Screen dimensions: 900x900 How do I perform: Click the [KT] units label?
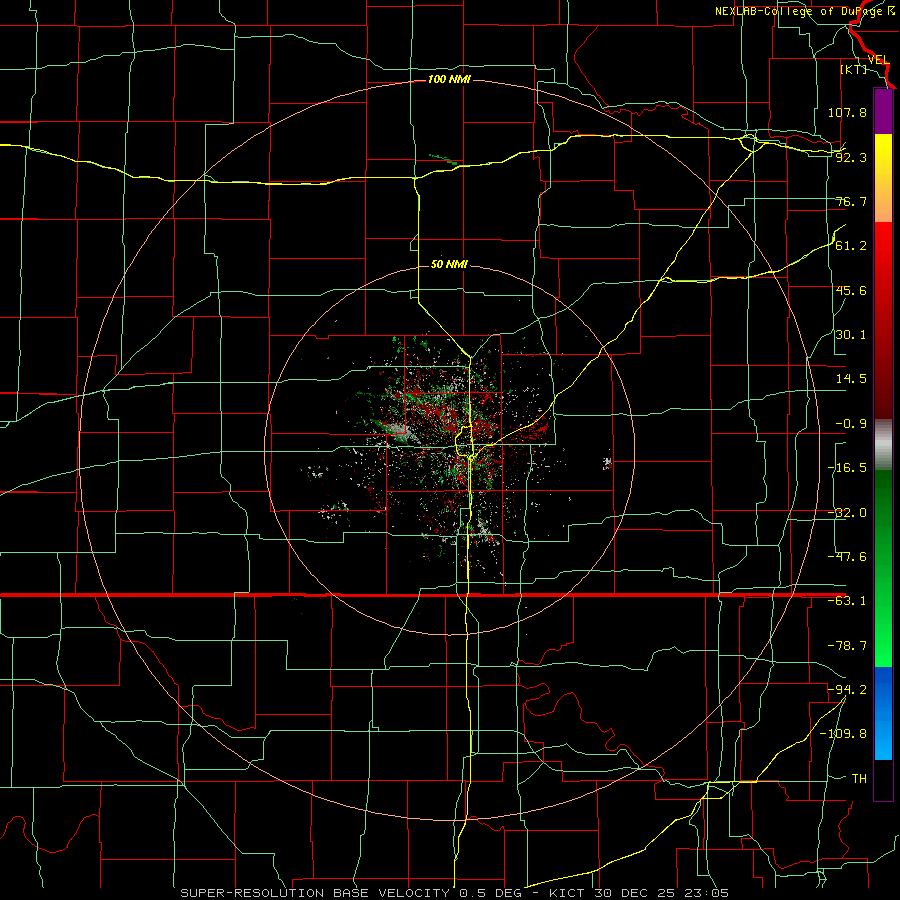[854, 69]
